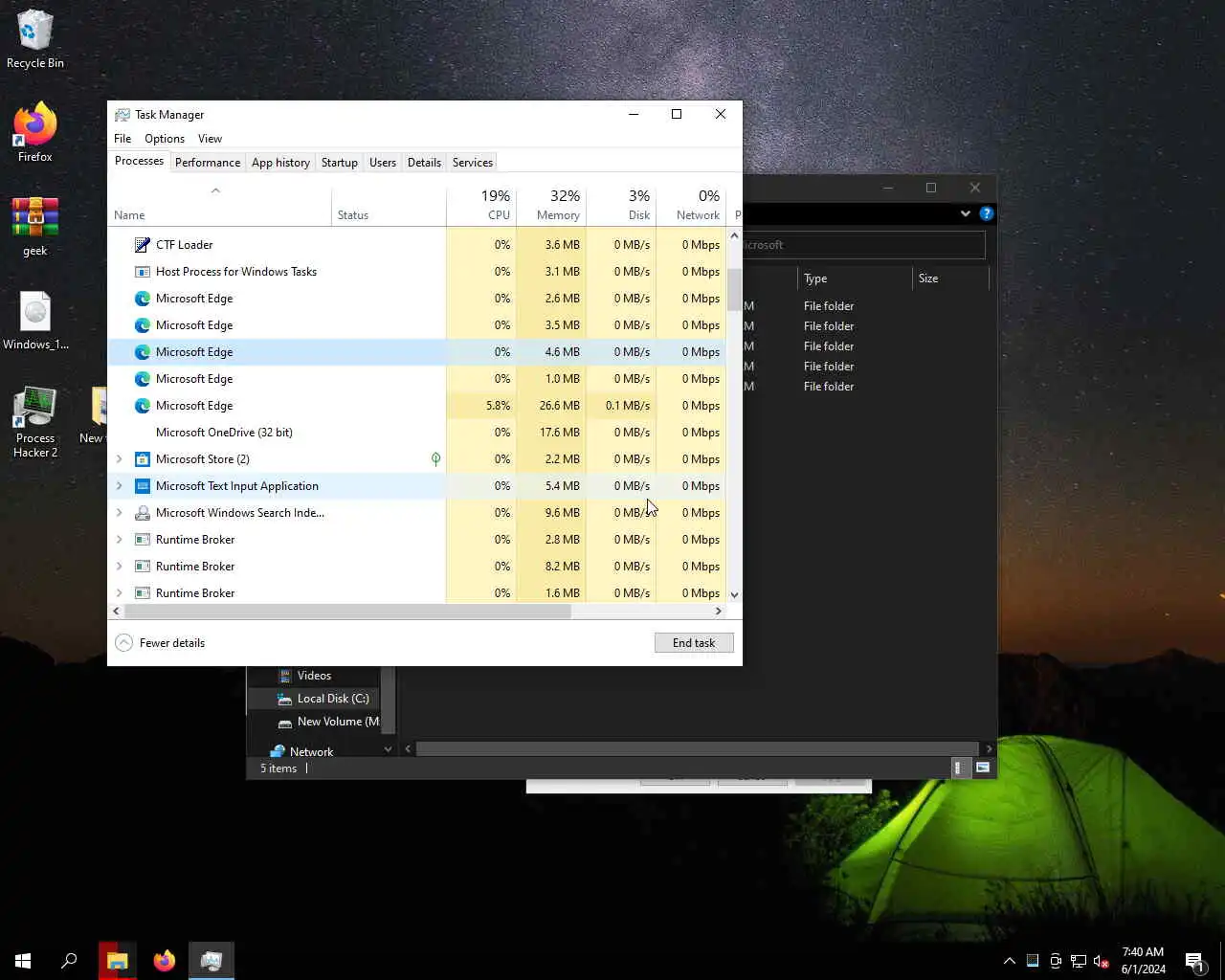Sort processes by Disk column header

click(x=621, y=205)
